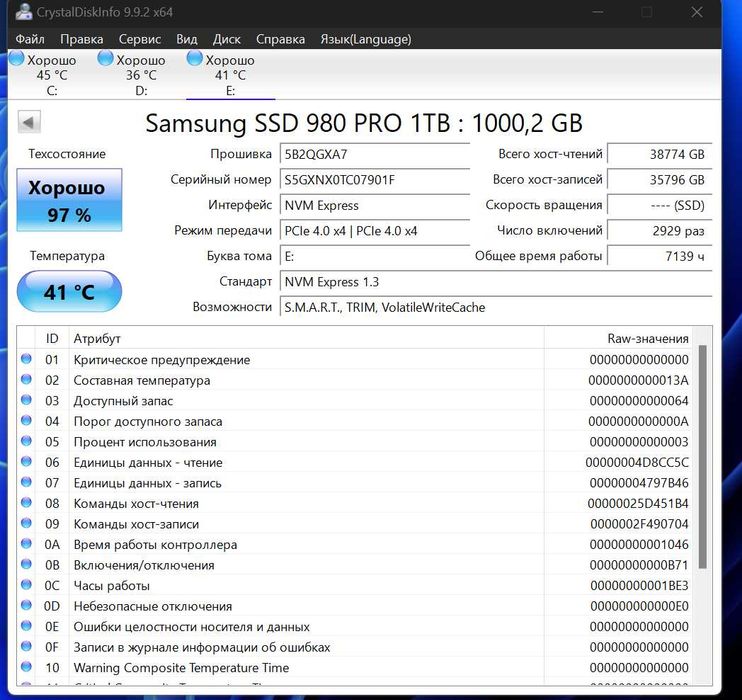Click the Стандарт field NVM Express 1.3

pyautogui.click(x=496, y=282)
